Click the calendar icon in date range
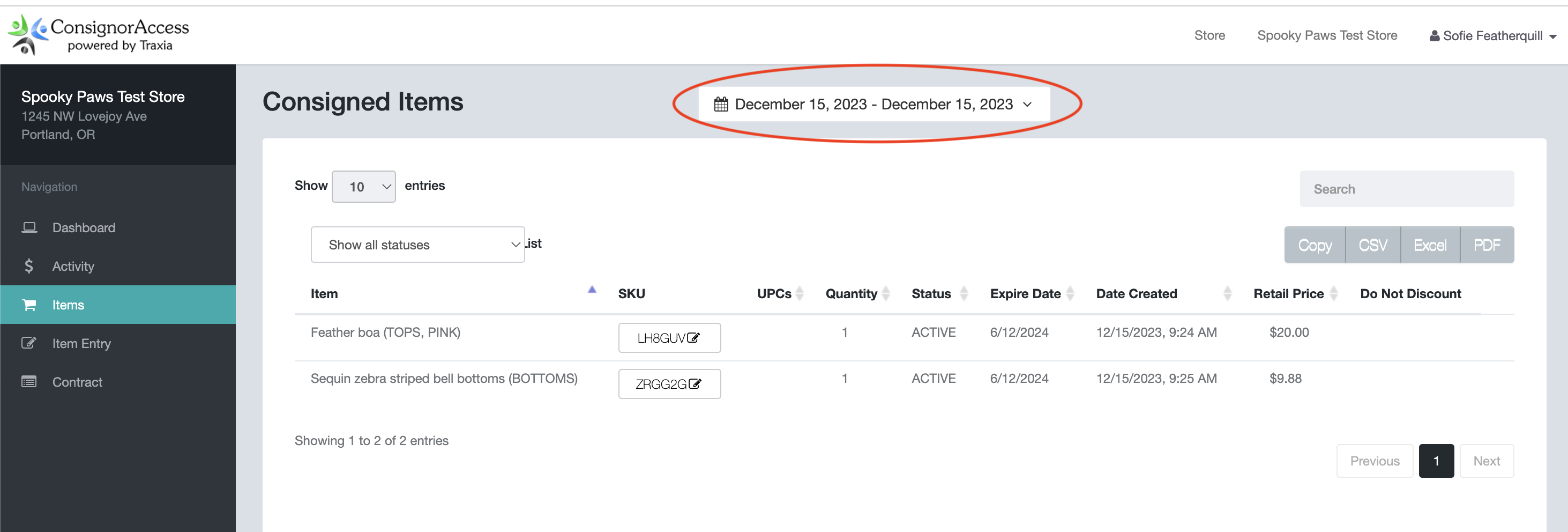 click(x=721, y=104)
